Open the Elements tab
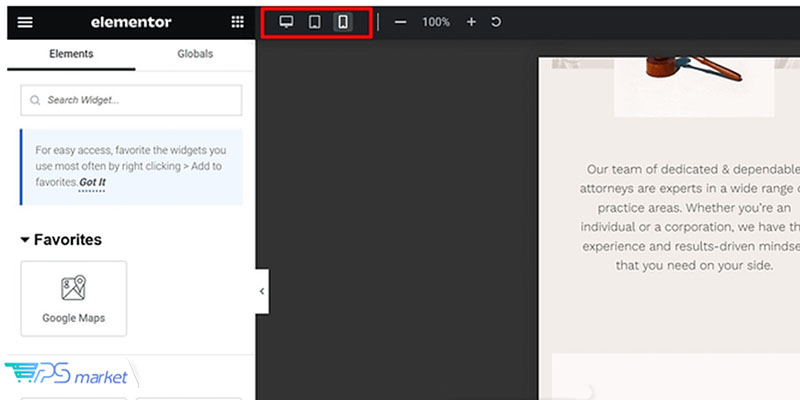 pos(71,54)
